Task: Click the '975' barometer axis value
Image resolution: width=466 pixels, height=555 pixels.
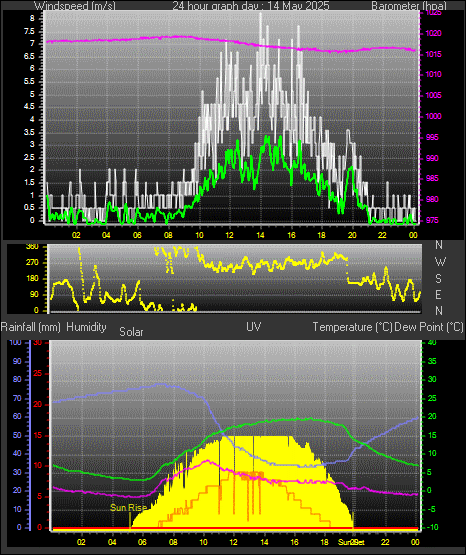Action: pyautogui.click(x=432, y=220)
